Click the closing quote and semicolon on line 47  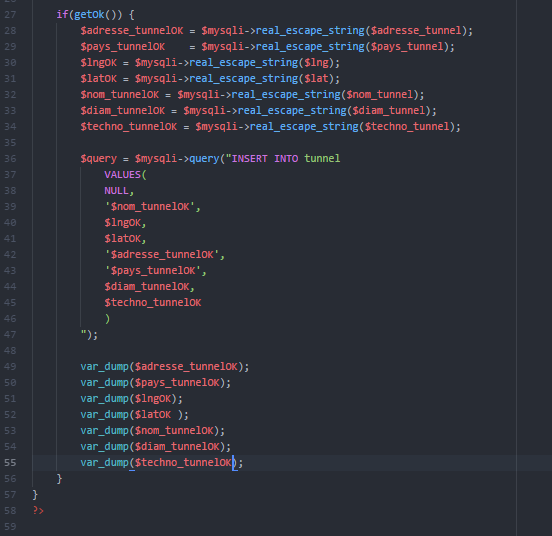(x=89, y=334)
